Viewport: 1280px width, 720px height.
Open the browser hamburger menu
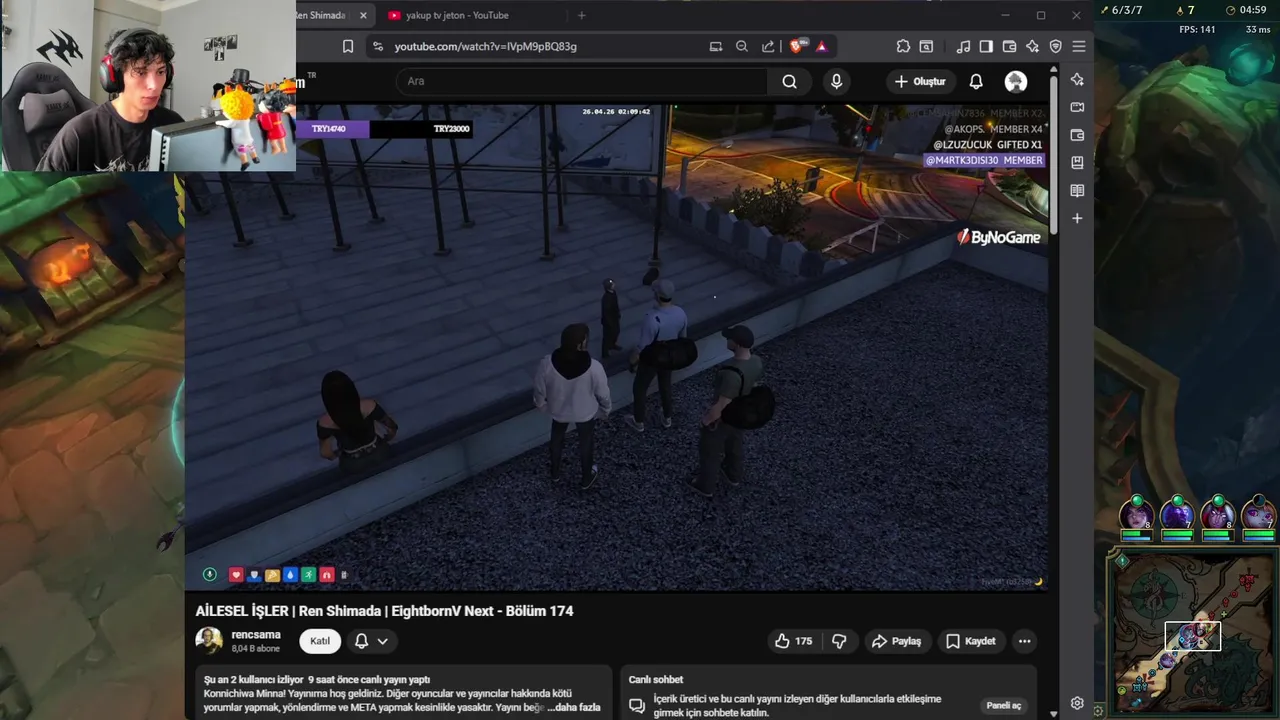[1079, 46]
